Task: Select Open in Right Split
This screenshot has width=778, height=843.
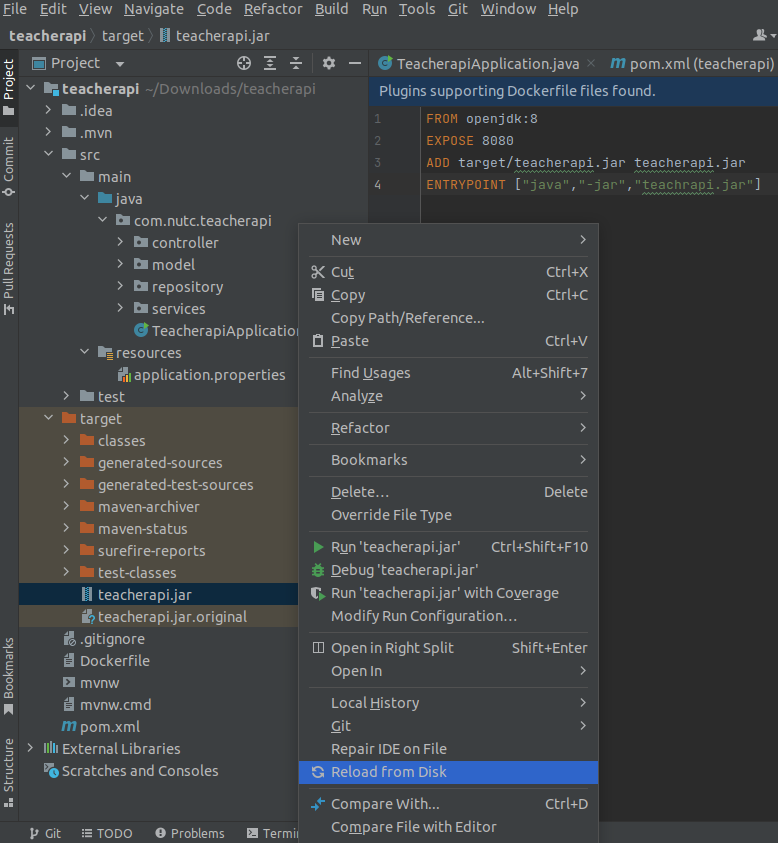Action: click(448, 648)
